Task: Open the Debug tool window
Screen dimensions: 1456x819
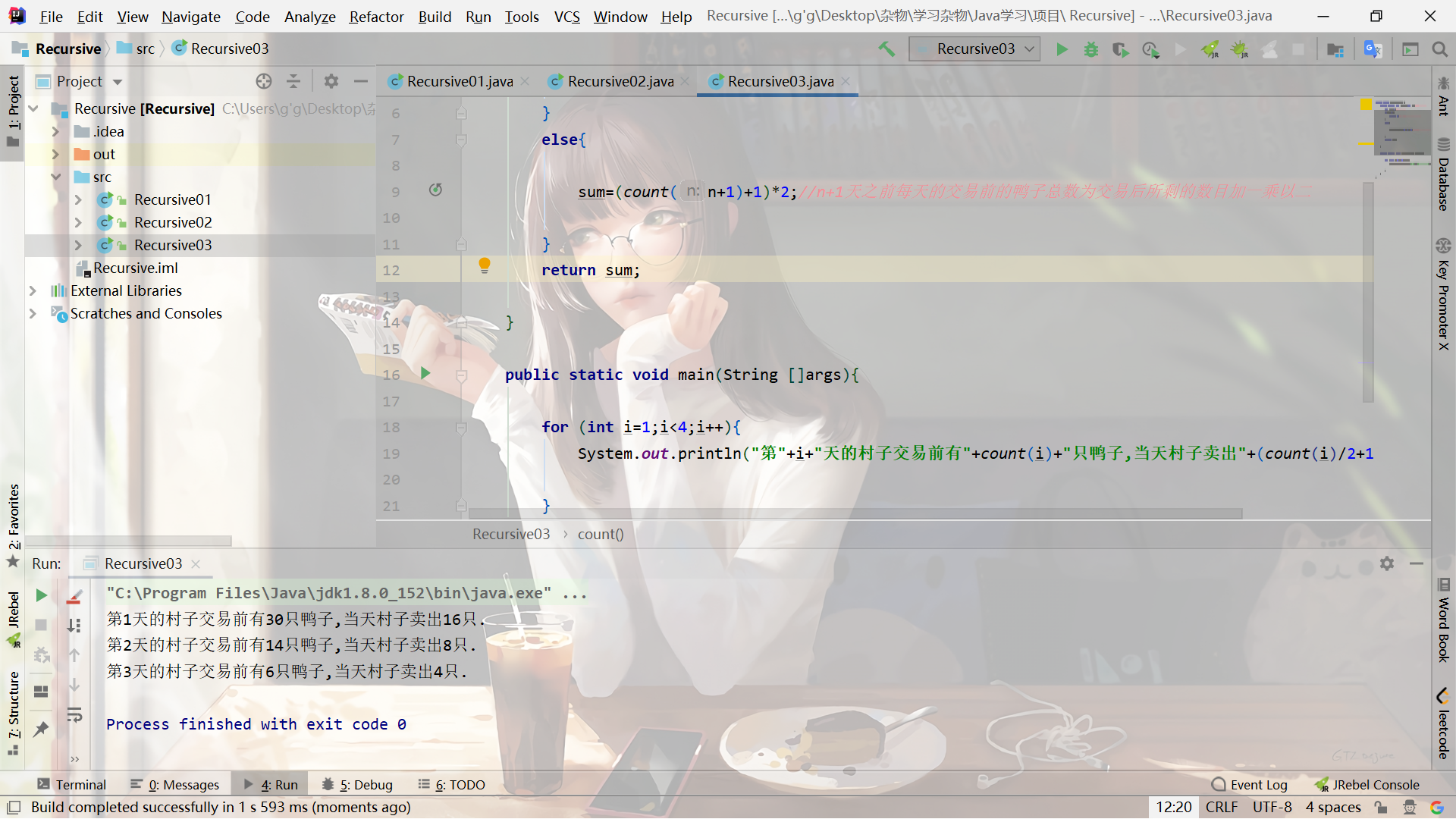Action: (x=357, y=785)
